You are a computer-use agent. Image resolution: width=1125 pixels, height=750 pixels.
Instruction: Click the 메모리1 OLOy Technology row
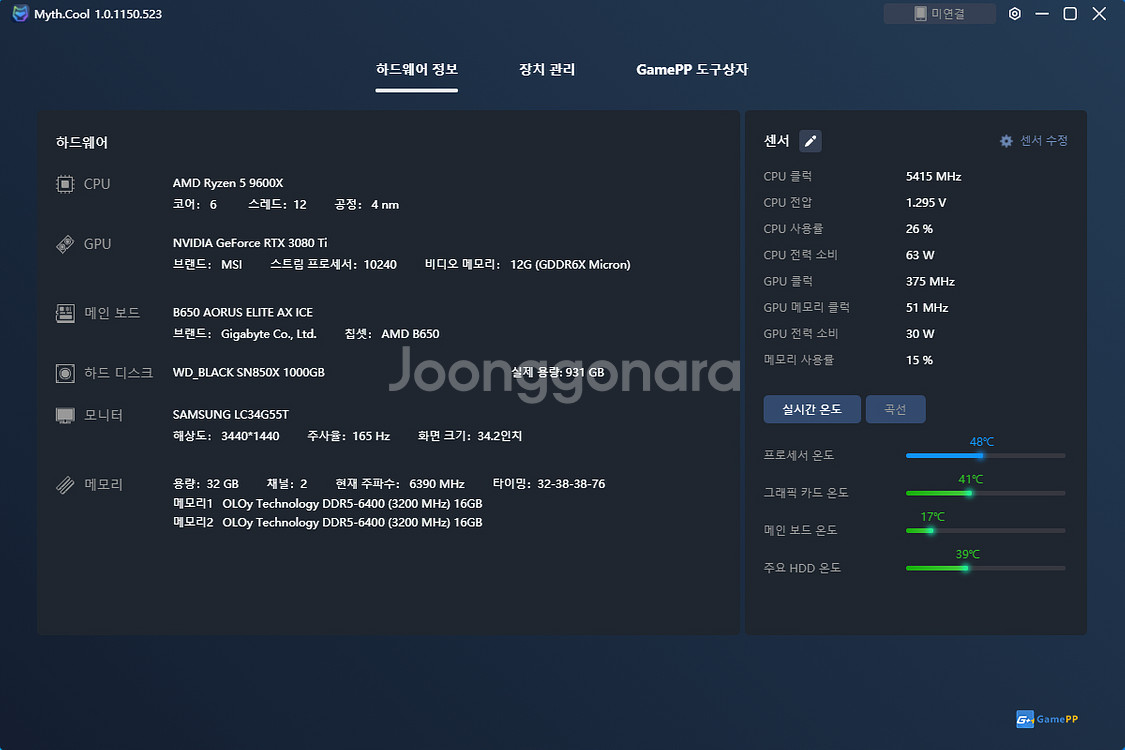coord(327,504)
